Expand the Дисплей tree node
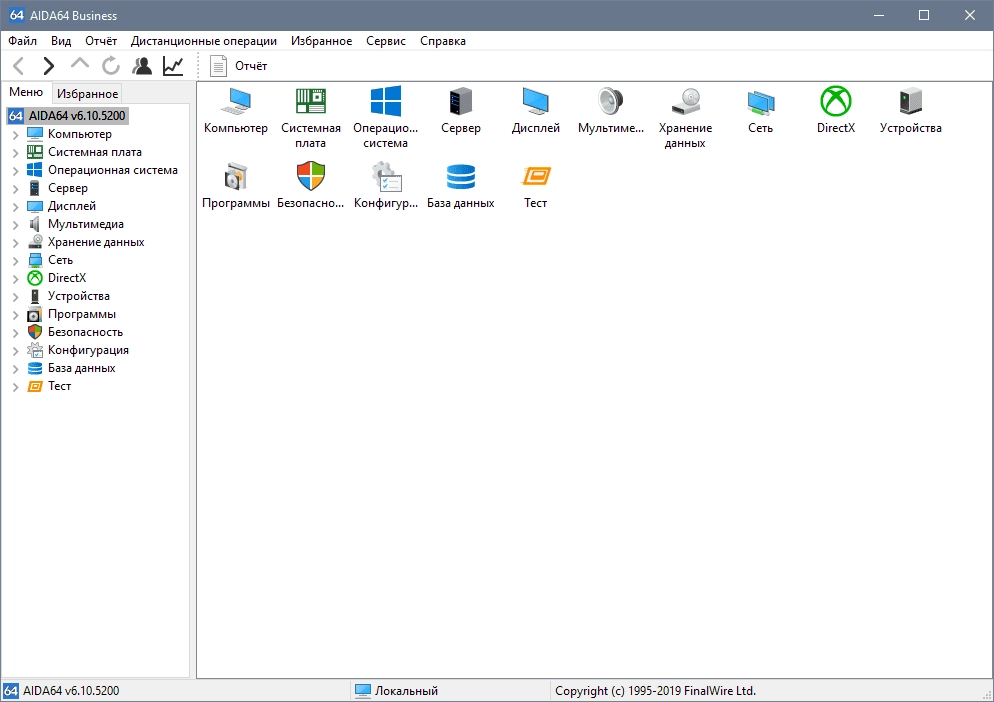Screen dimensions: 994x702 coord(15,206)
